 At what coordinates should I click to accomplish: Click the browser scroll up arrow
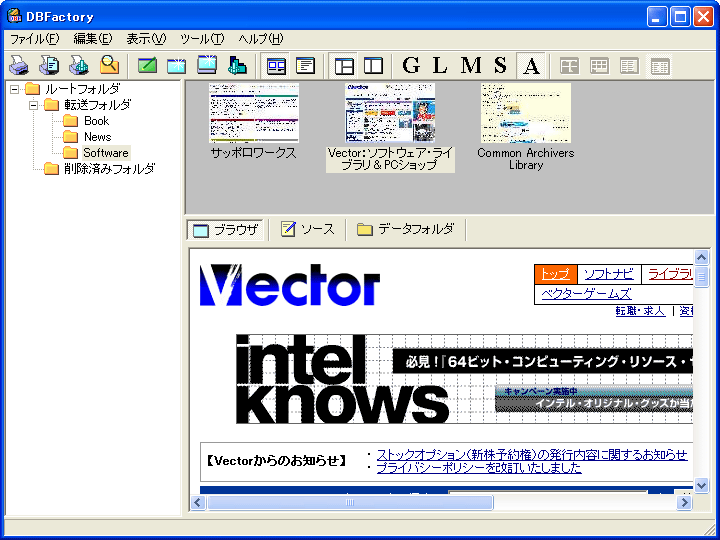click(x=701, y=258)
